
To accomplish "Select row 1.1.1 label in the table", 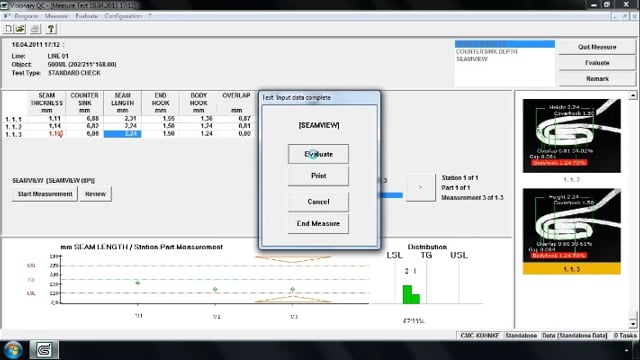I will pyautogui.click(x=13, y=119).
